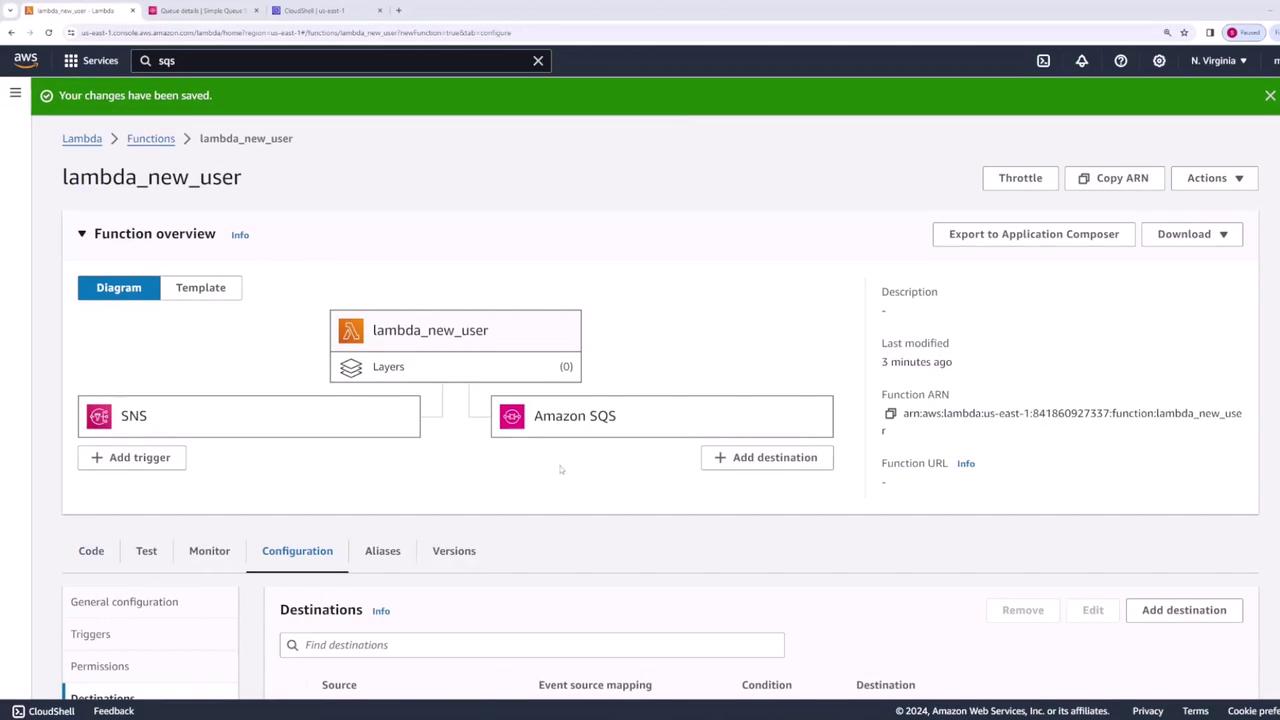Launch CloudShell from the top navigation icon
This screenshot has width=1280, height=720.
(1043, 61)
